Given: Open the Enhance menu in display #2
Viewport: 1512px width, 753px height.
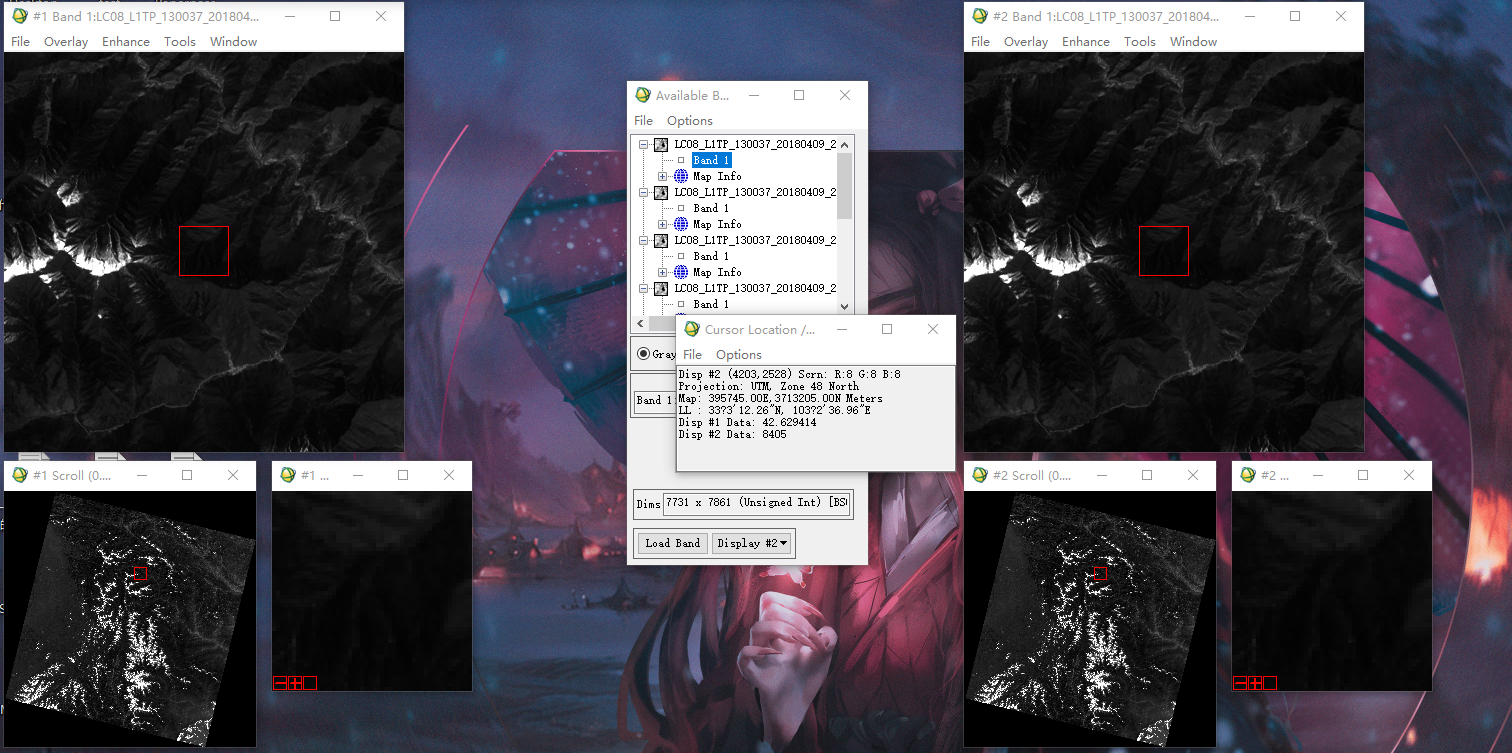Looking at the screenshot, I should click(x=1086, y=41).
